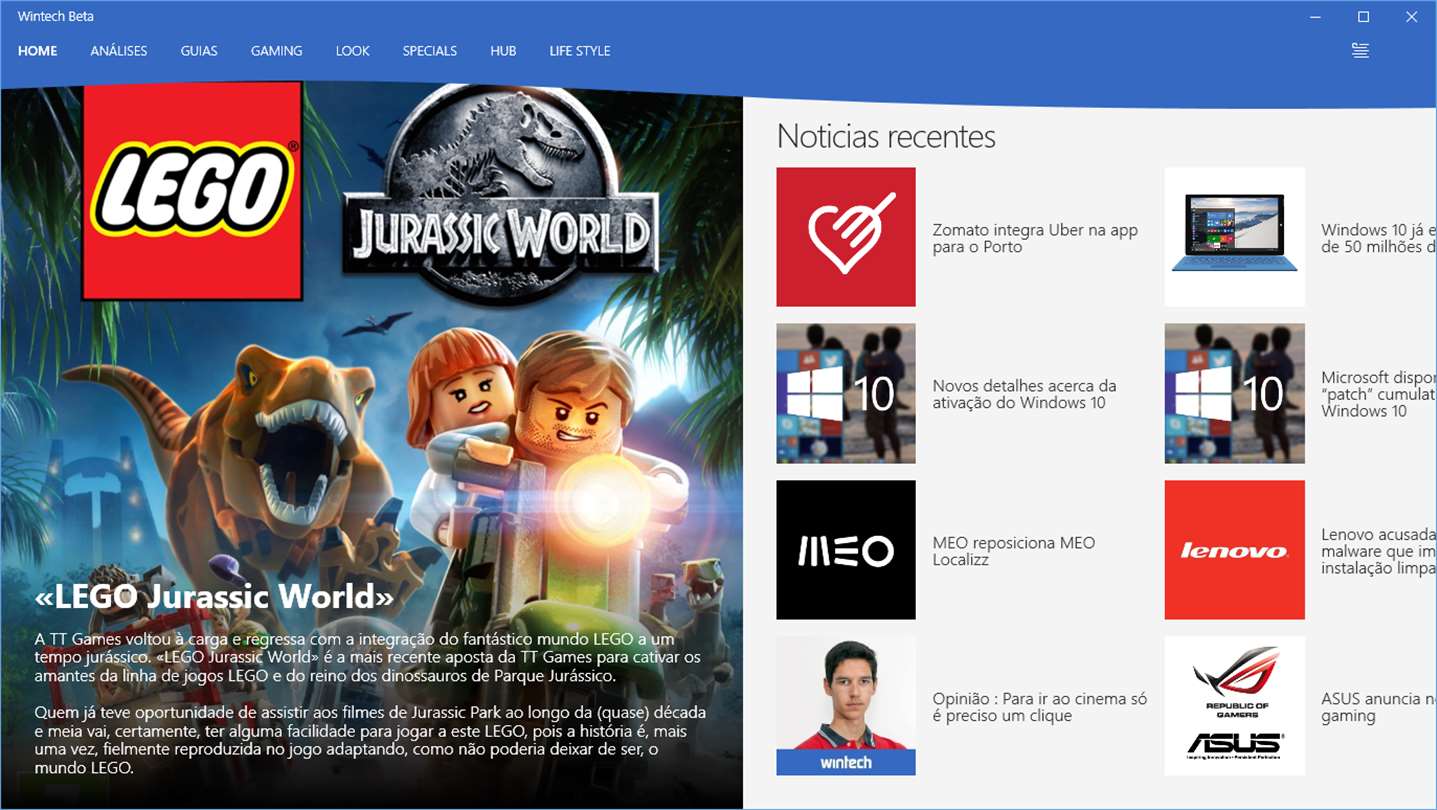Open thumbnail beside 'Novos detalhes acerca da ativação'

coord(846,393)
